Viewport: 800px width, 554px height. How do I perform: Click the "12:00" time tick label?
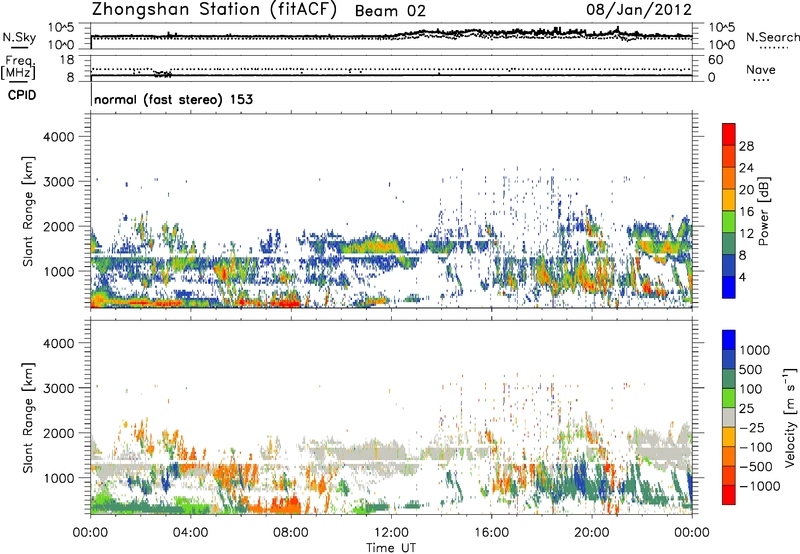[391, 533]
